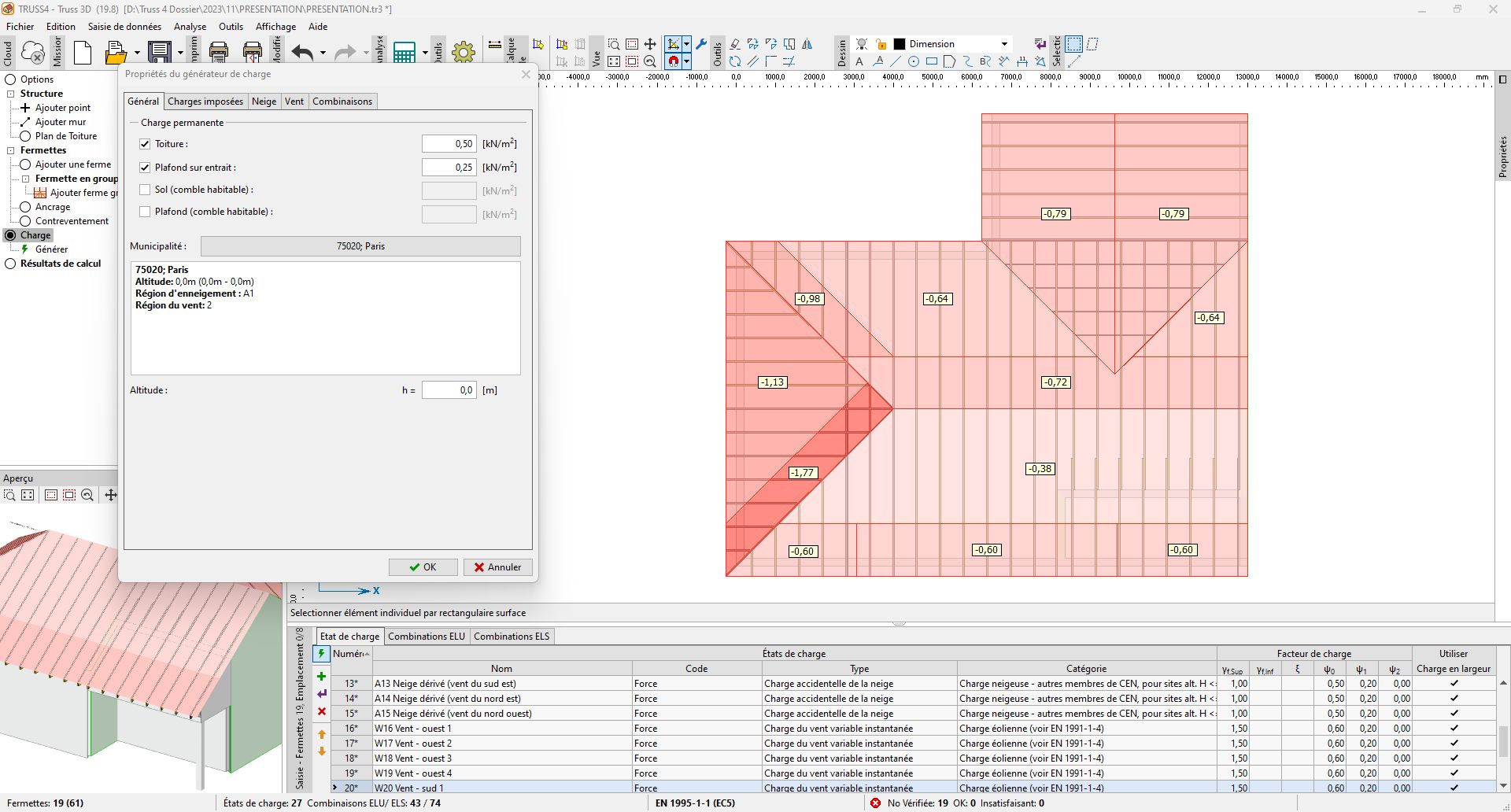Screen dimensions: 1511x812
Task: Uncheck the Toiture checkbox
Action: click(x=145, y=144)
